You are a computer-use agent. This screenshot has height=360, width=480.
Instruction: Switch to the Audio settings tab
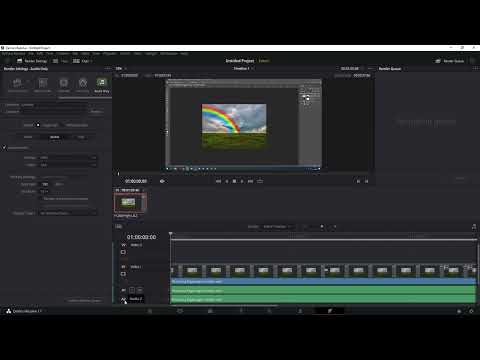pos(55,137)
